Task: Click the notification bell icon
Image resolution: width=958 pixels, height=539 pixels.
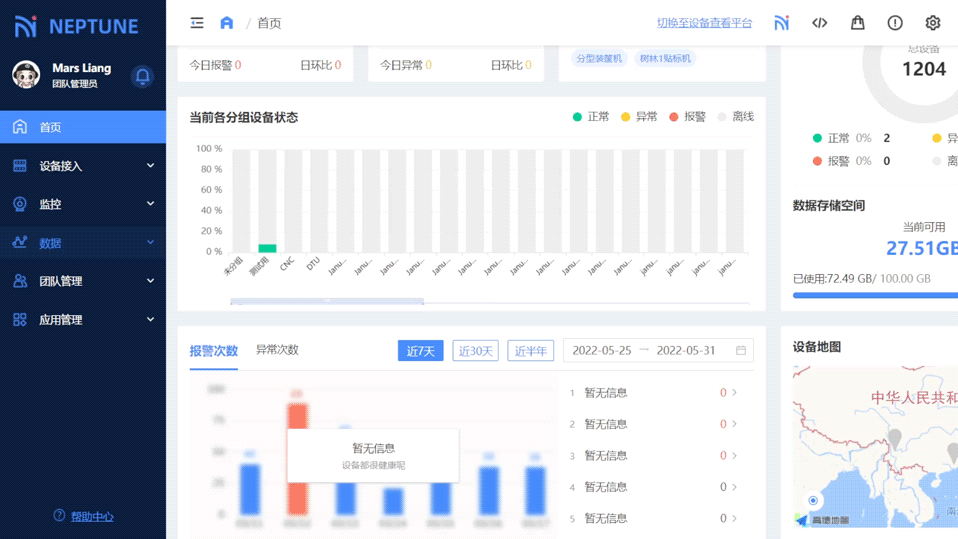Action: pos(142,76)
